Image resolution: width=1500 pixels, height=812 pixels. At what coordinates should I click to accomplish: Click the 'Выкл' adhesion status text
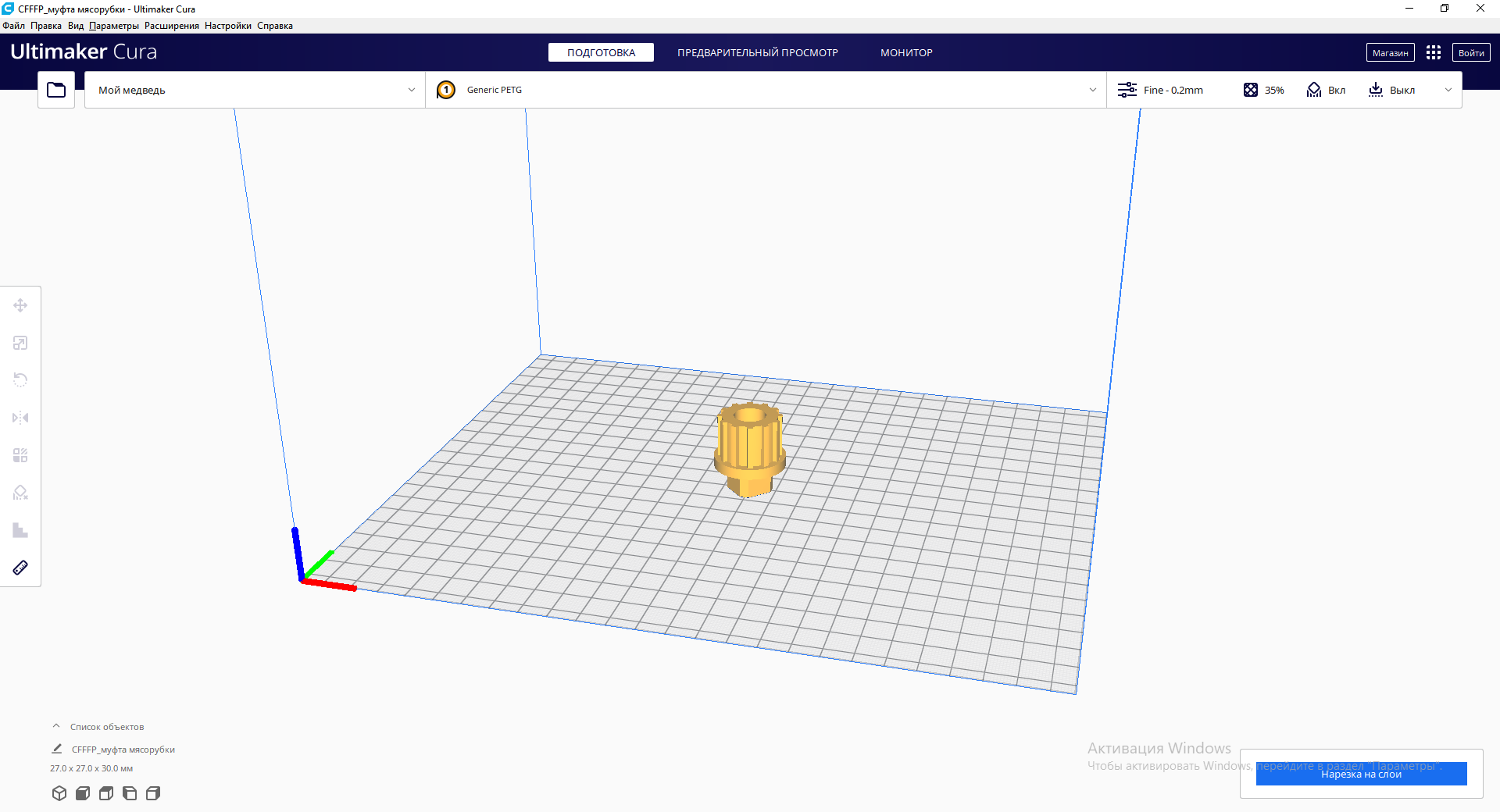(x=1402, y=91)
